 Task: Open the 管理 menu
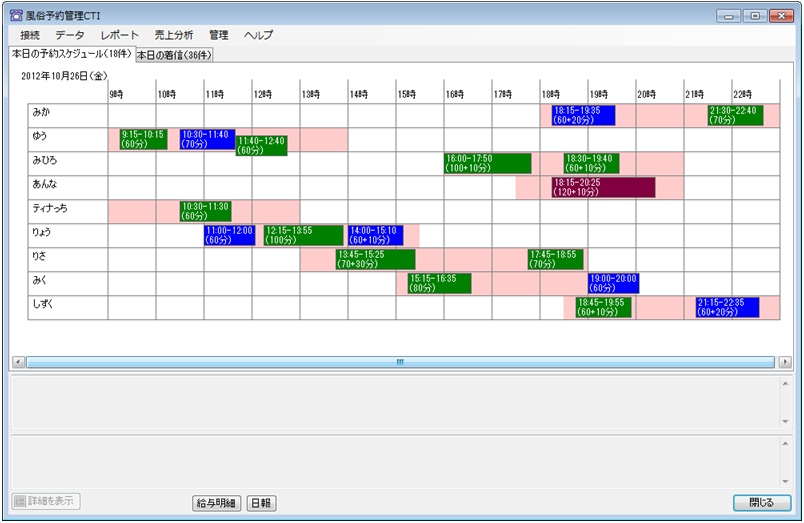(x=219, y=35)
